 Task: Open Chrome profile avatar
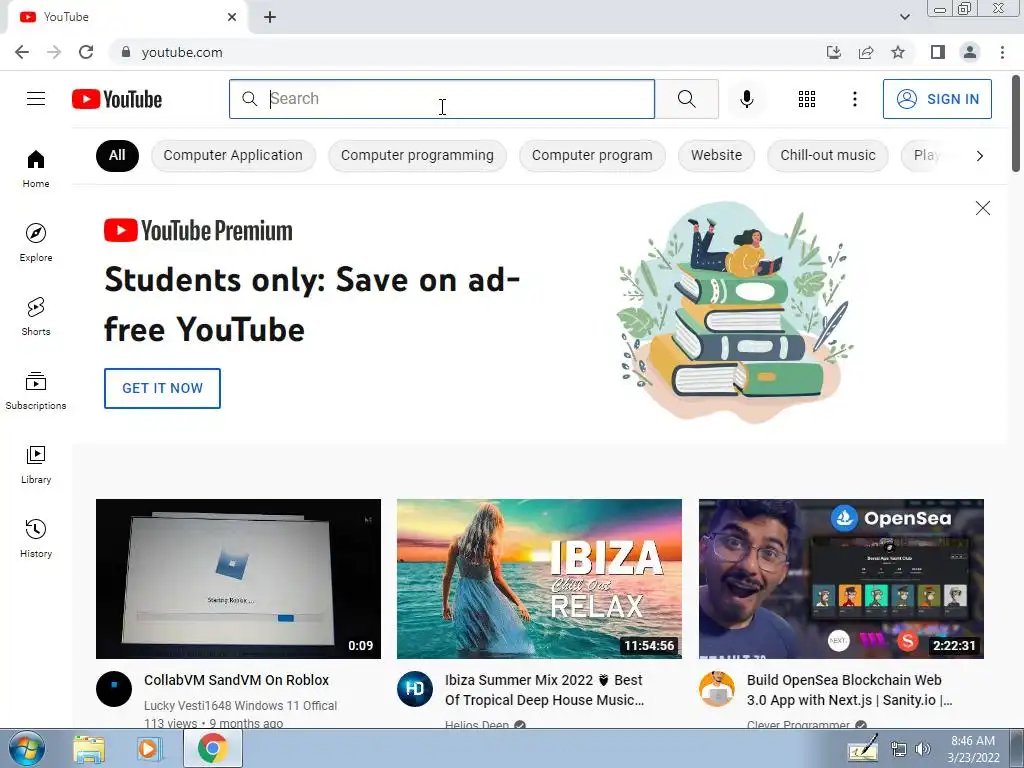pos(970,52)
